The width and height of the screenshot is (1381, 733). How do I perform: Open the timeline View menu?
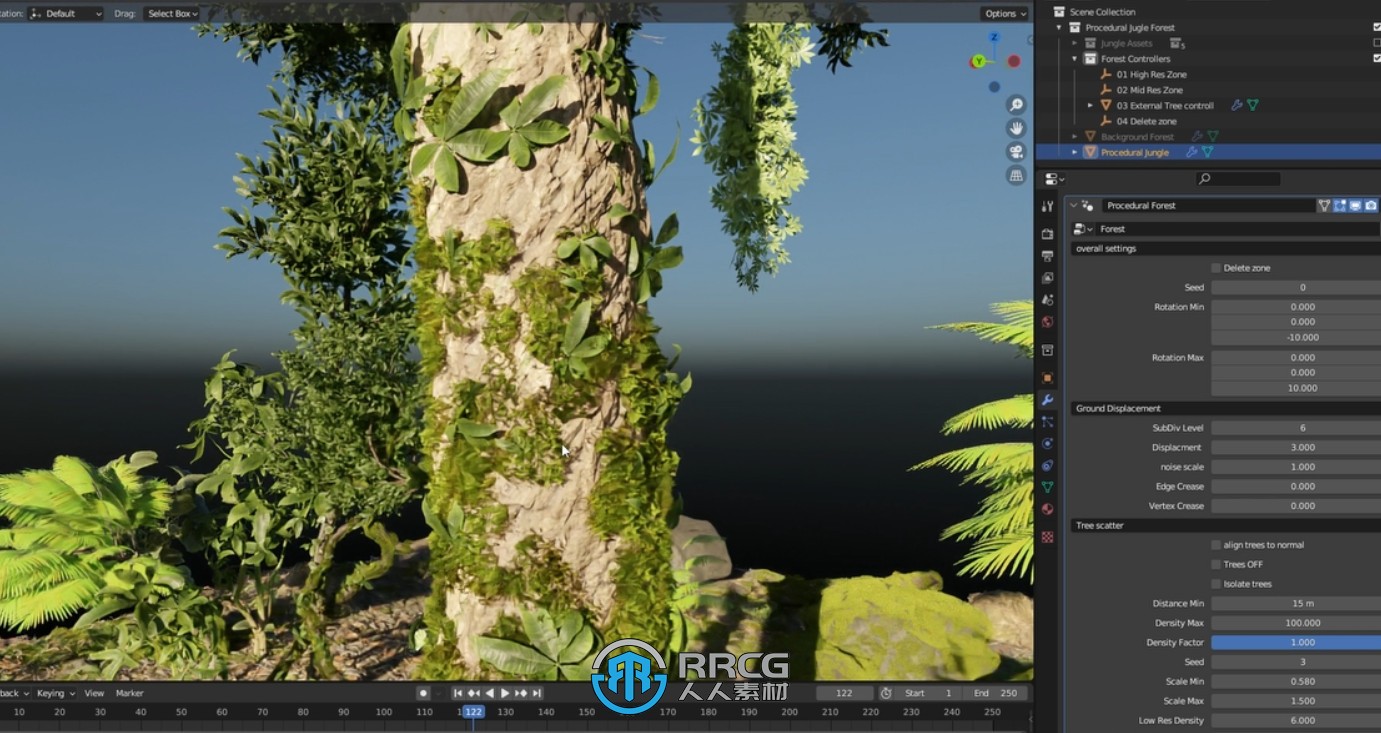94,693
